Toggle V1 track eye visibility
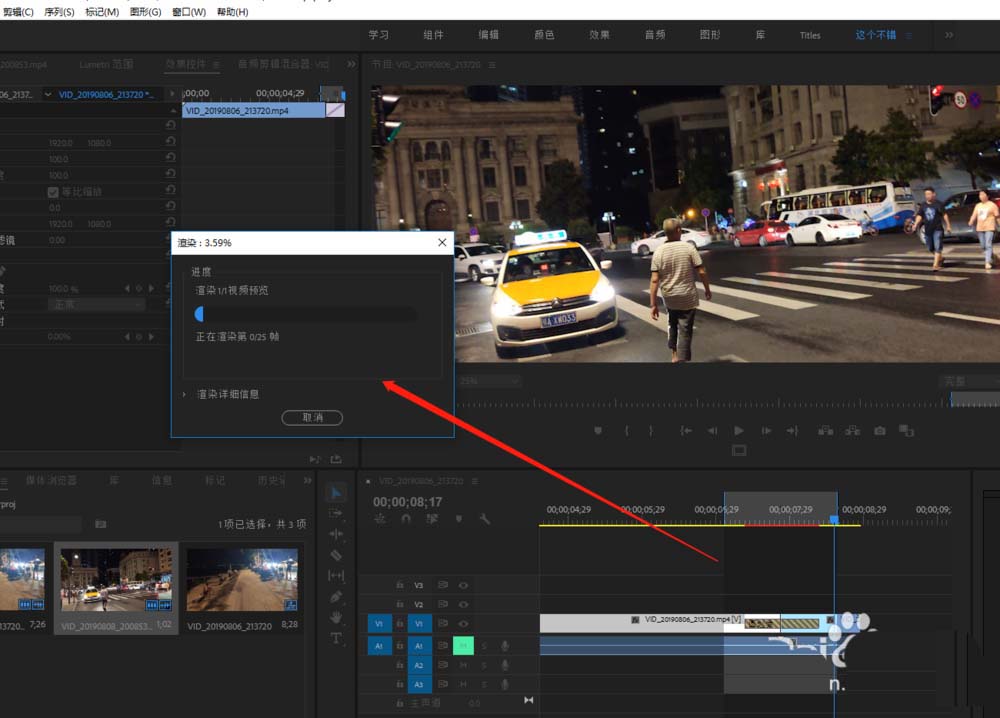This screenshot has width=1000, height=718. 463,623
